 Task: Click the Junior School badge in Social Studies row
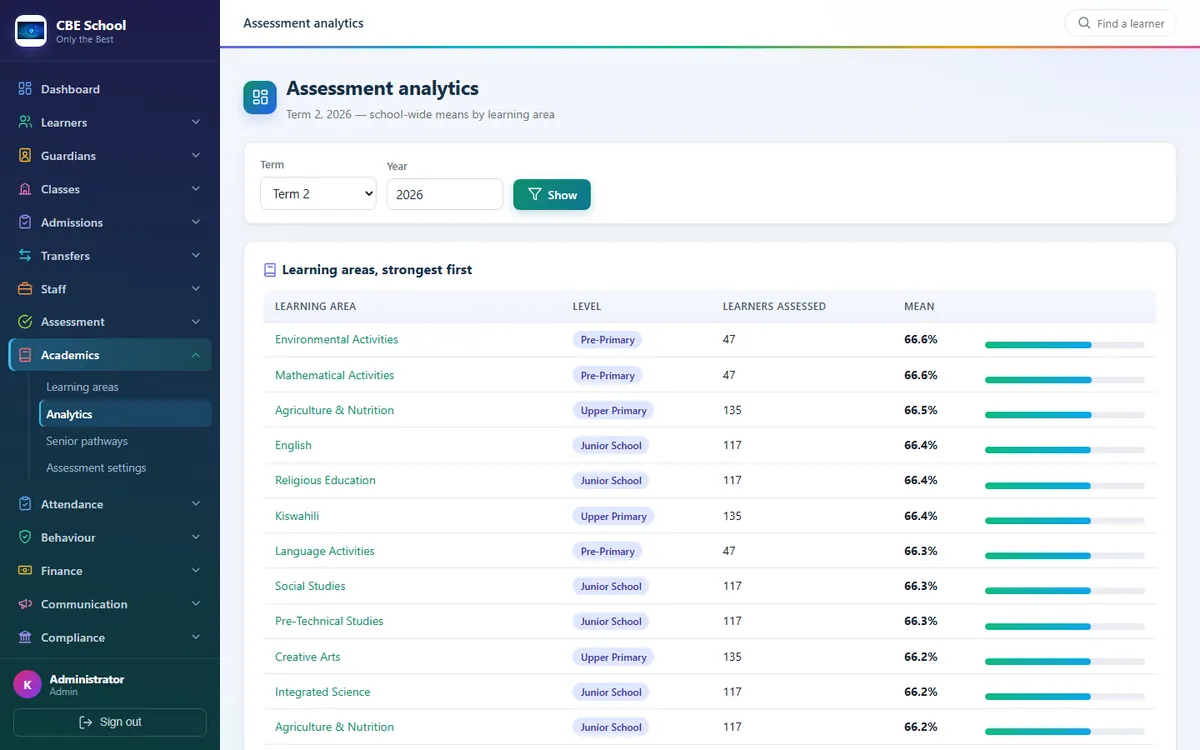click(x=611, y=586)
